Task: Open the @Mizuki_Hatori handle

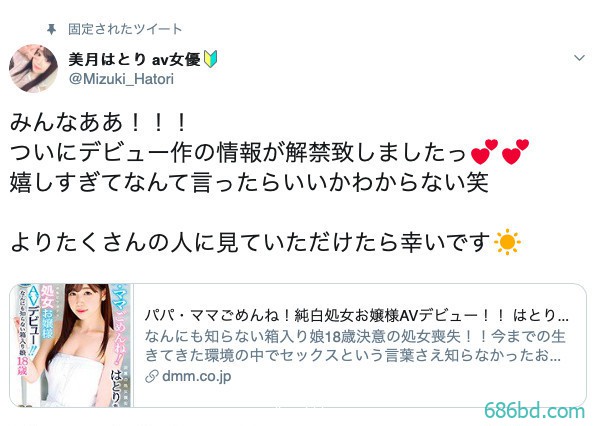Action: (121, 79)
